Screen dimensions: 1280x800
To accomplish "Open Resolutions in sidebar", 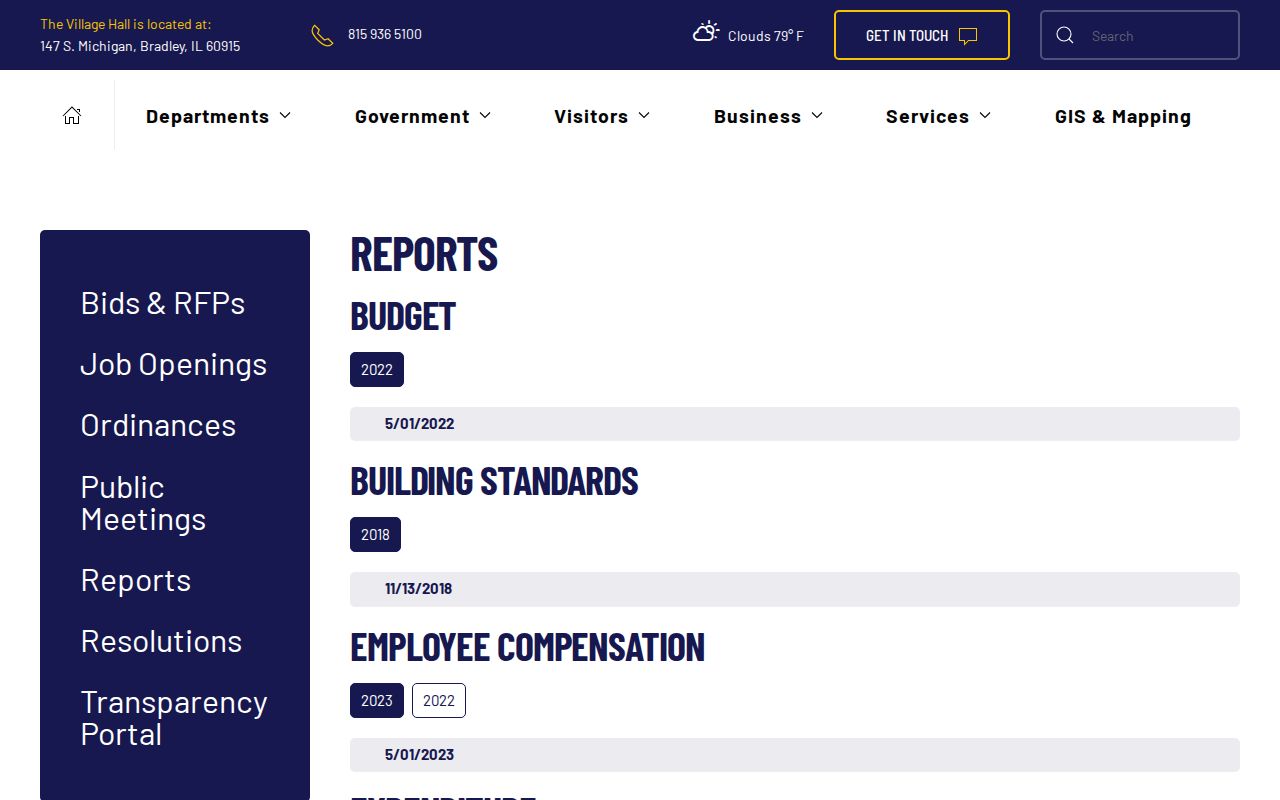I will click(161, 641).
